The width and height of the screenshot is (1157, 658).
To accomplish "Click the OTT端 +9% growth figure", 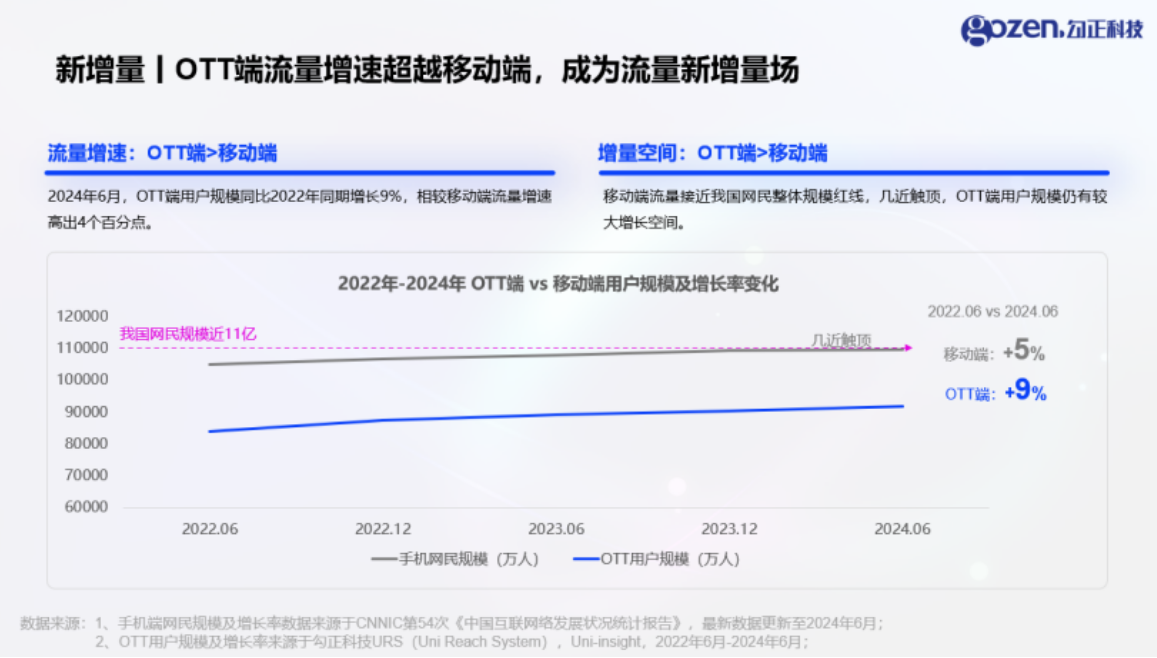I will pos(995,393).
